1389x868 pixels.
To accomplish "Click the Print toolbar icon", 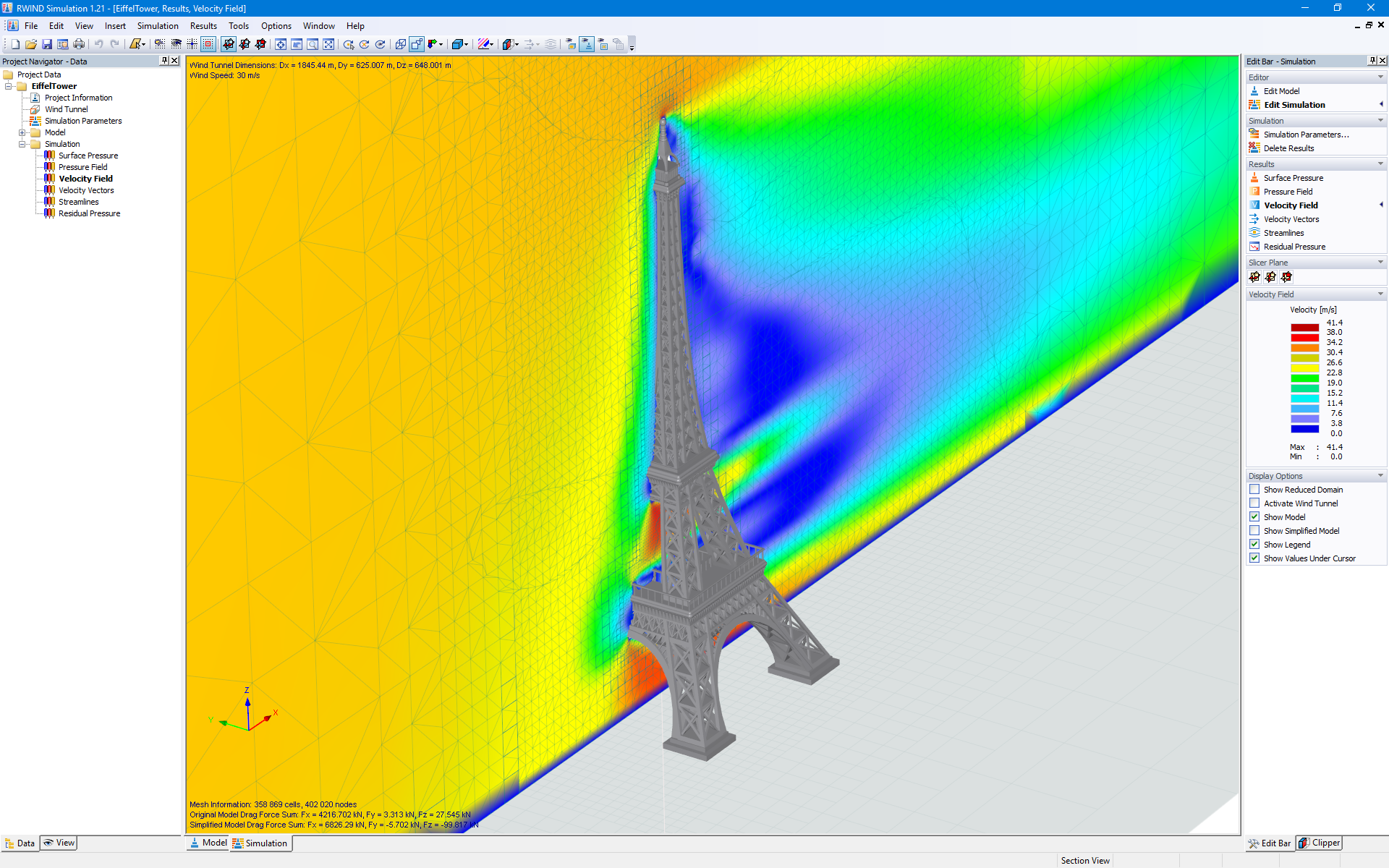I will (79, 44).
